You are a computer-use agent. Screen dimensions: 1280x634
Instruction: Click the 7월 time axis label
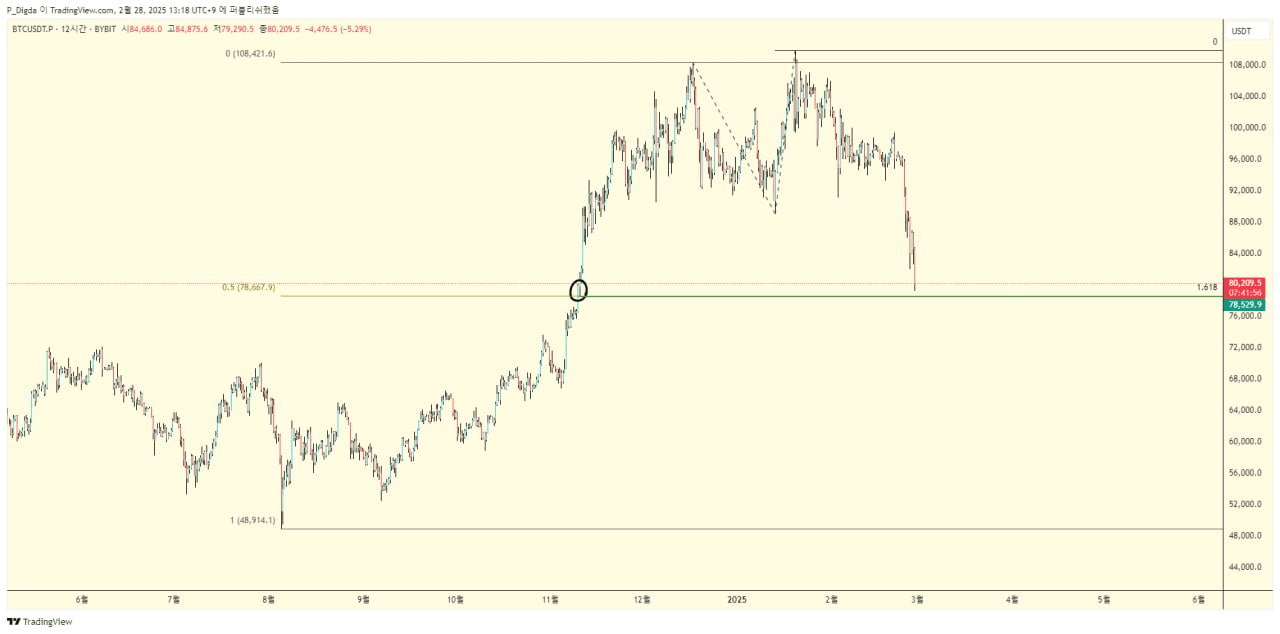click(174, 600)
